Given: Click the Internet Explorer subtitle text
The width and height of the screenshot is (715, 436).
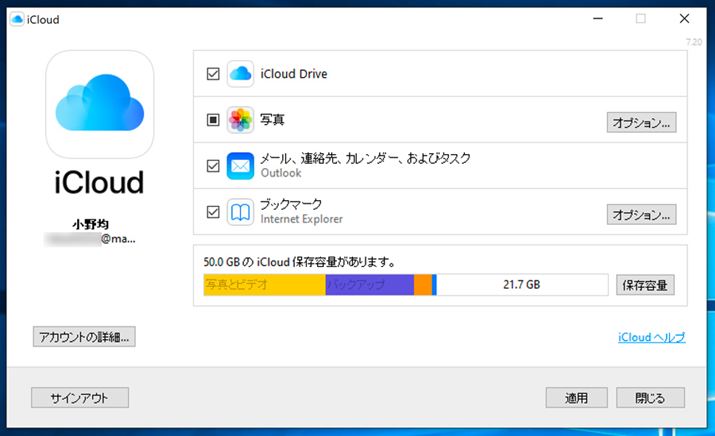Looking at the screenshot, I should [301, 219].
